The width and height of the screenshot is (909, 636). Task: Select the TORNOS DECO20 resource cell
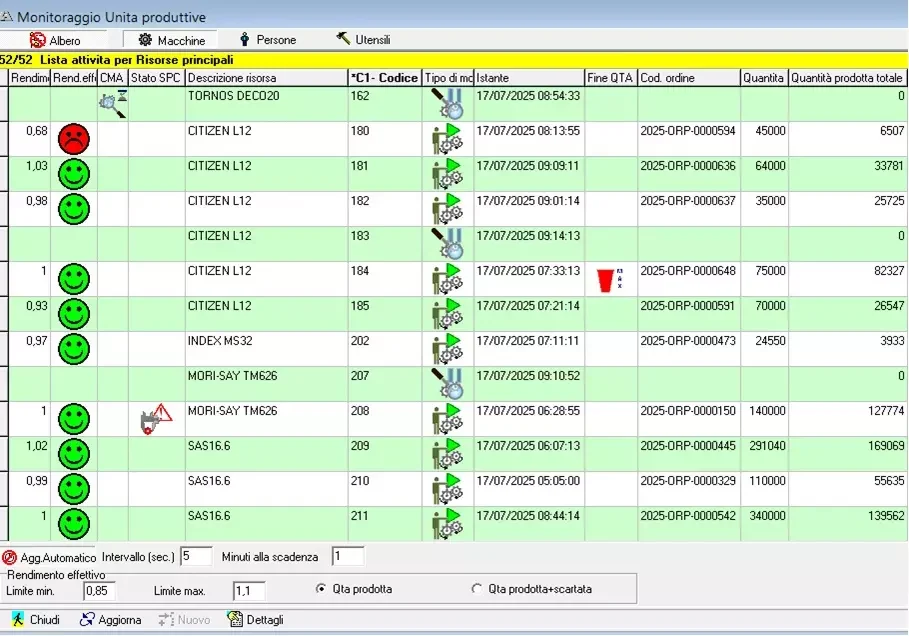tap(267, 104)
